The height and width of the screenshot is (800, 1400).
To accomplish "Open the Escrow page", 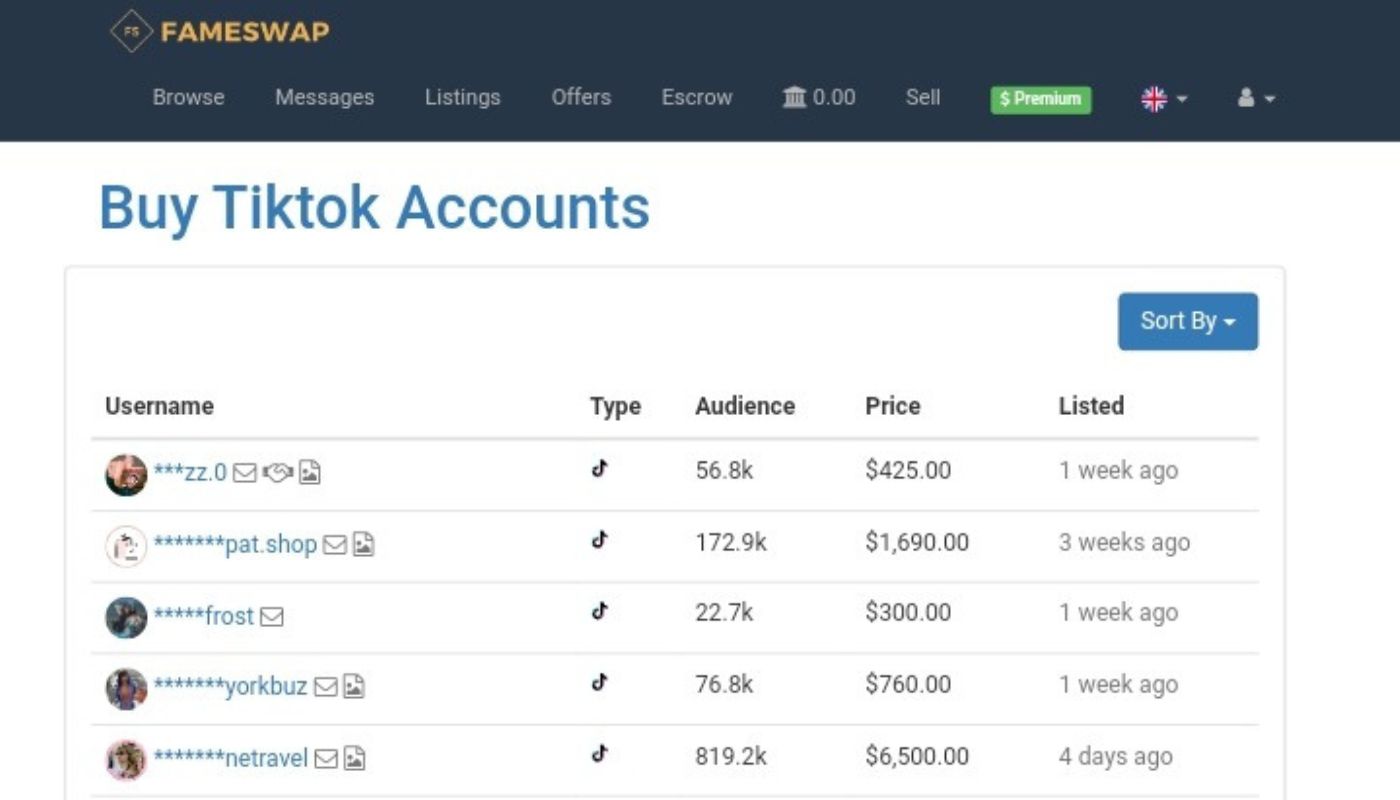I will (x=696, y=97).
